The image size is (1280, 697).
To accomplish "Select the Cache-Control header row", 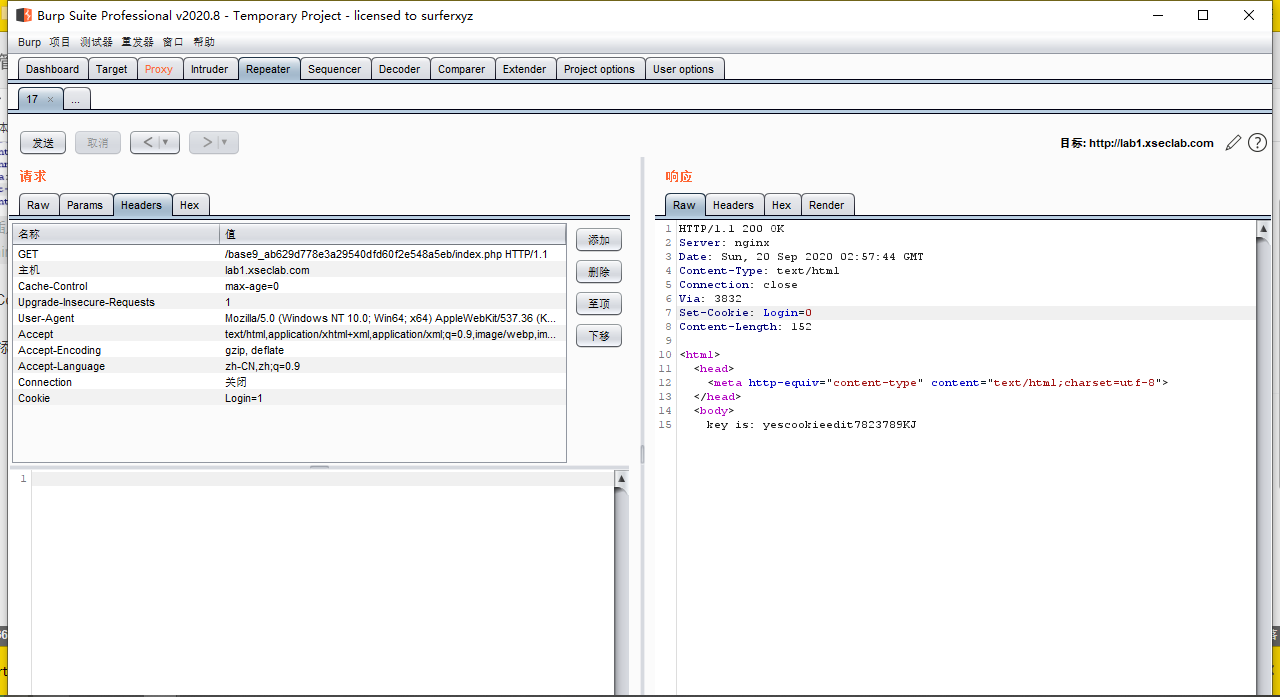I will point(289,286).
